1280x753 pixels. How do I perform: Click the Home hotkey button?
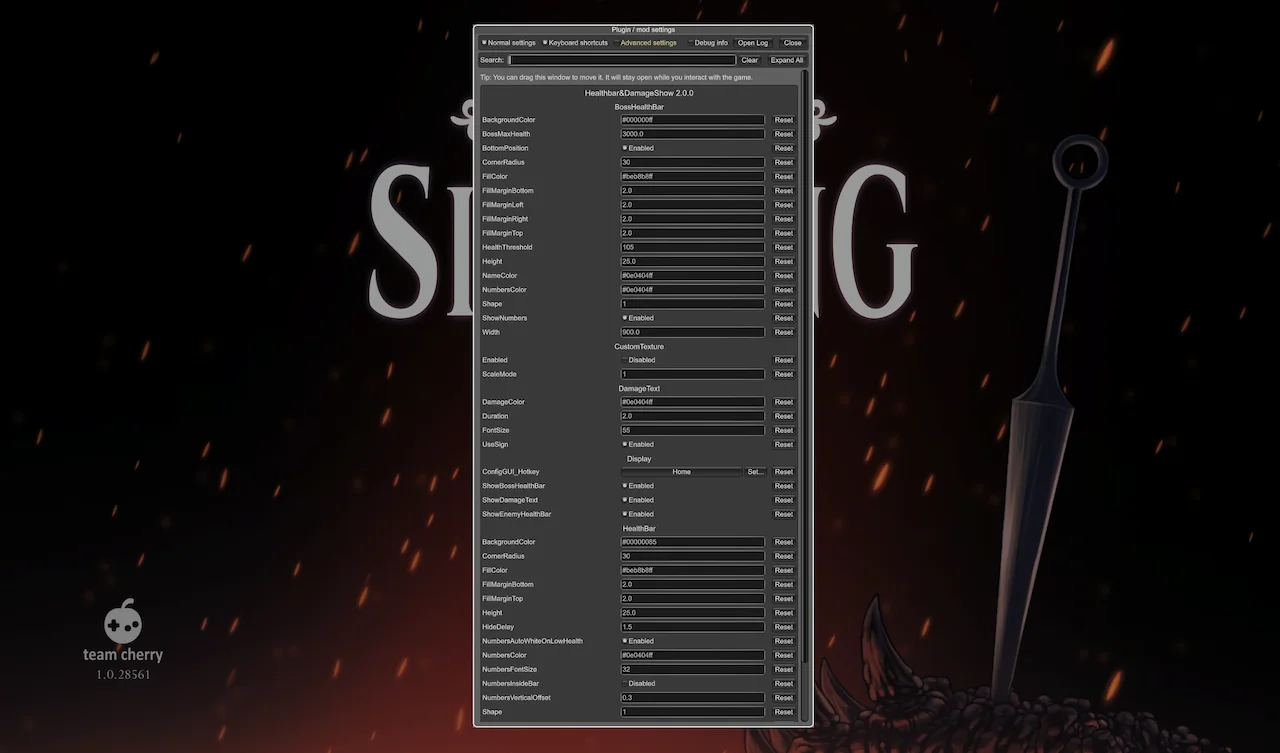pos(682,472)
